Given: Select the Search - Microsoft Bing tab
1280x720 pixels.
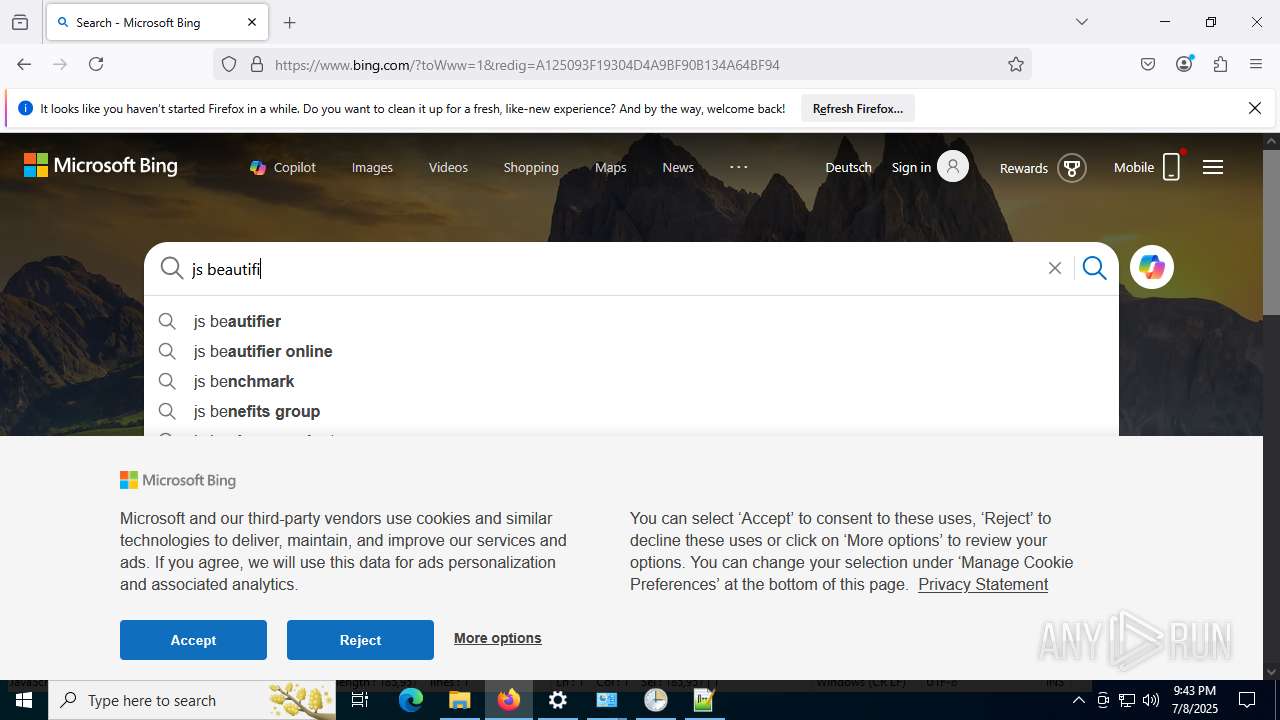Looking at the screenshot, I should click(x=156, y=22).
